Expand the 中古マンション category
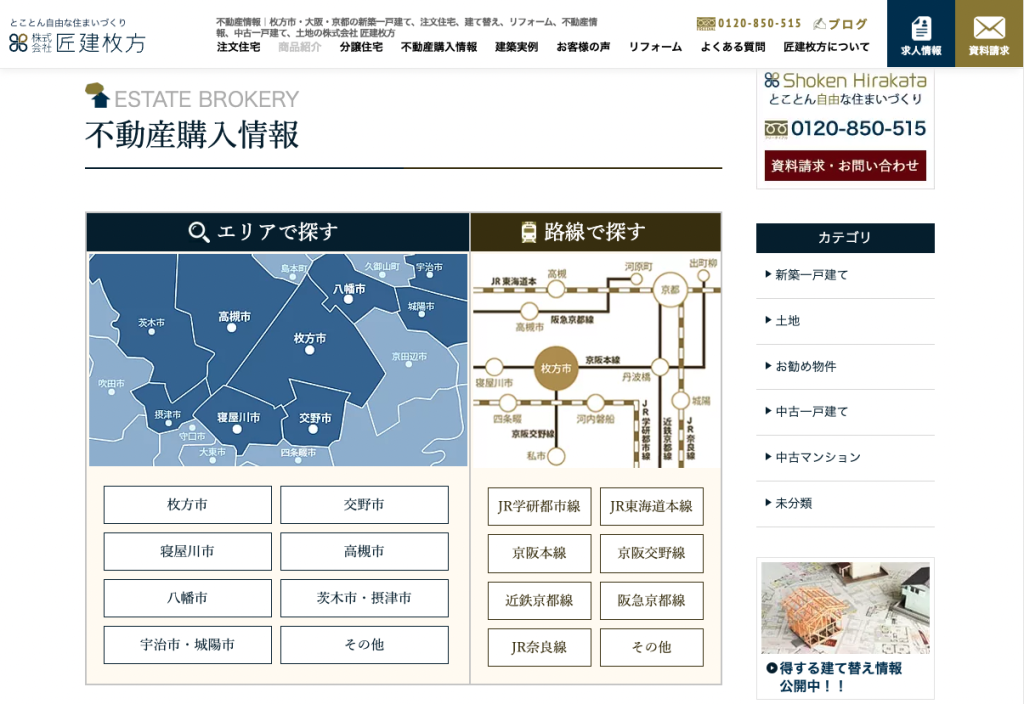This screenshot has height=704, width=1024. [x=817, y=458]
